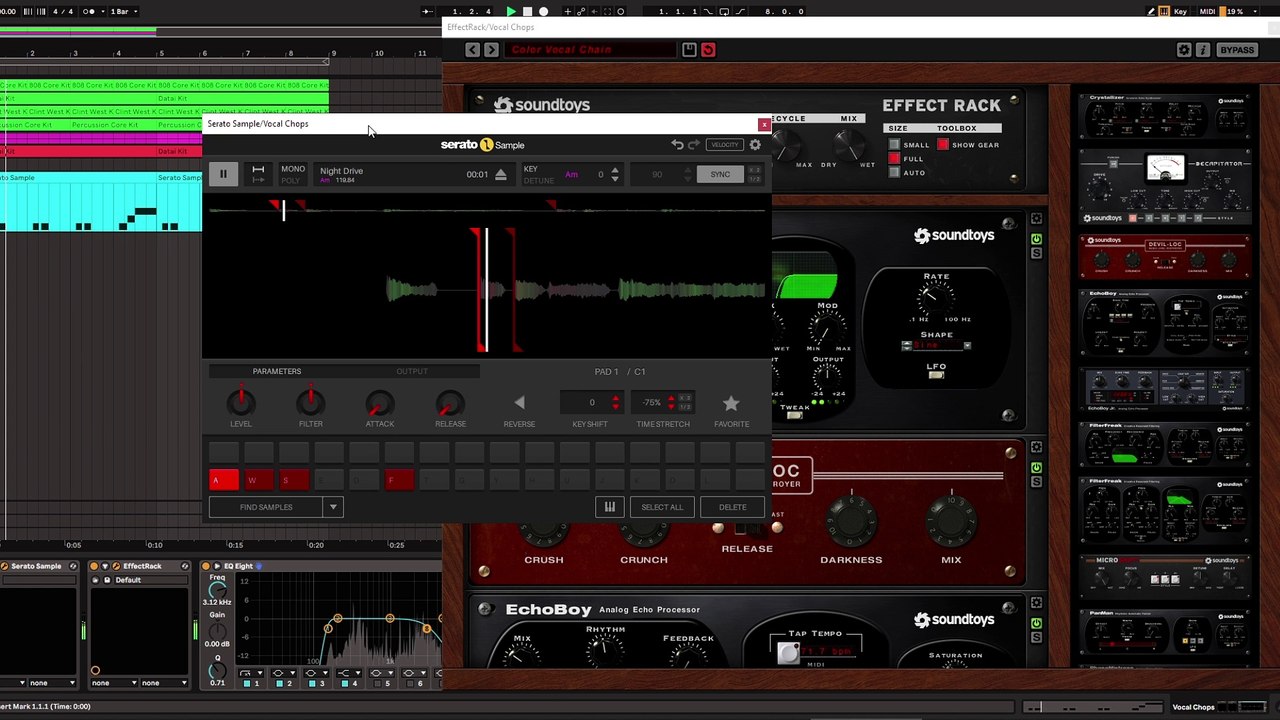Viewport: 1280px width, 720px height.
Task: Toggle EQ Eight band 4
Action: coord(343,683)
